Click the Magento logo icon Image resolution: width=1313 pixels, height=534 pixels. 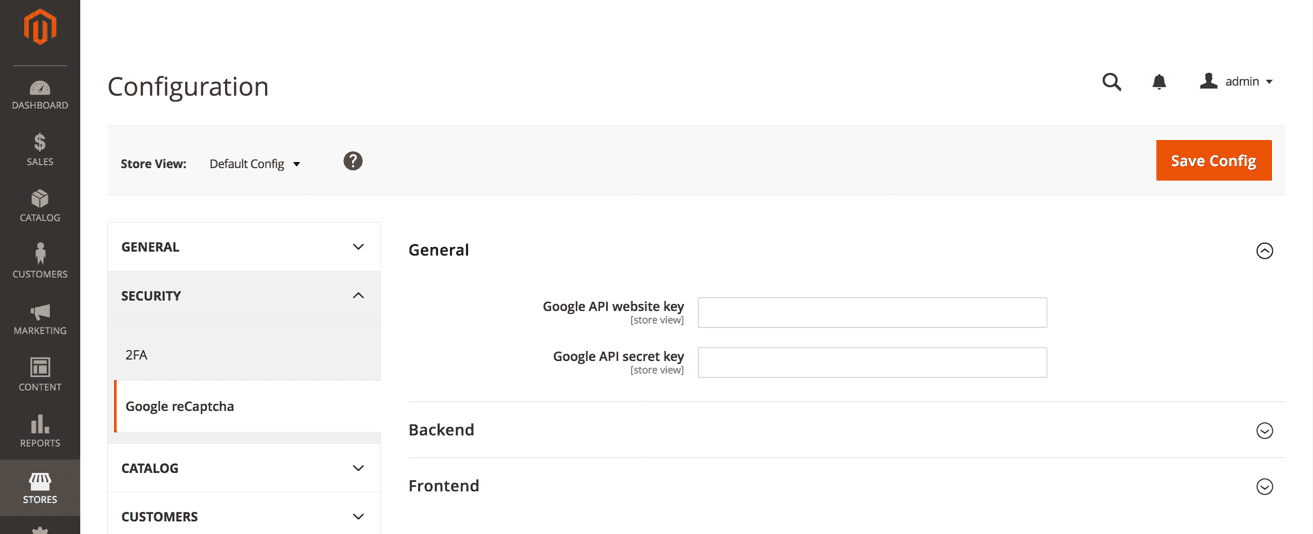[40, 28]
